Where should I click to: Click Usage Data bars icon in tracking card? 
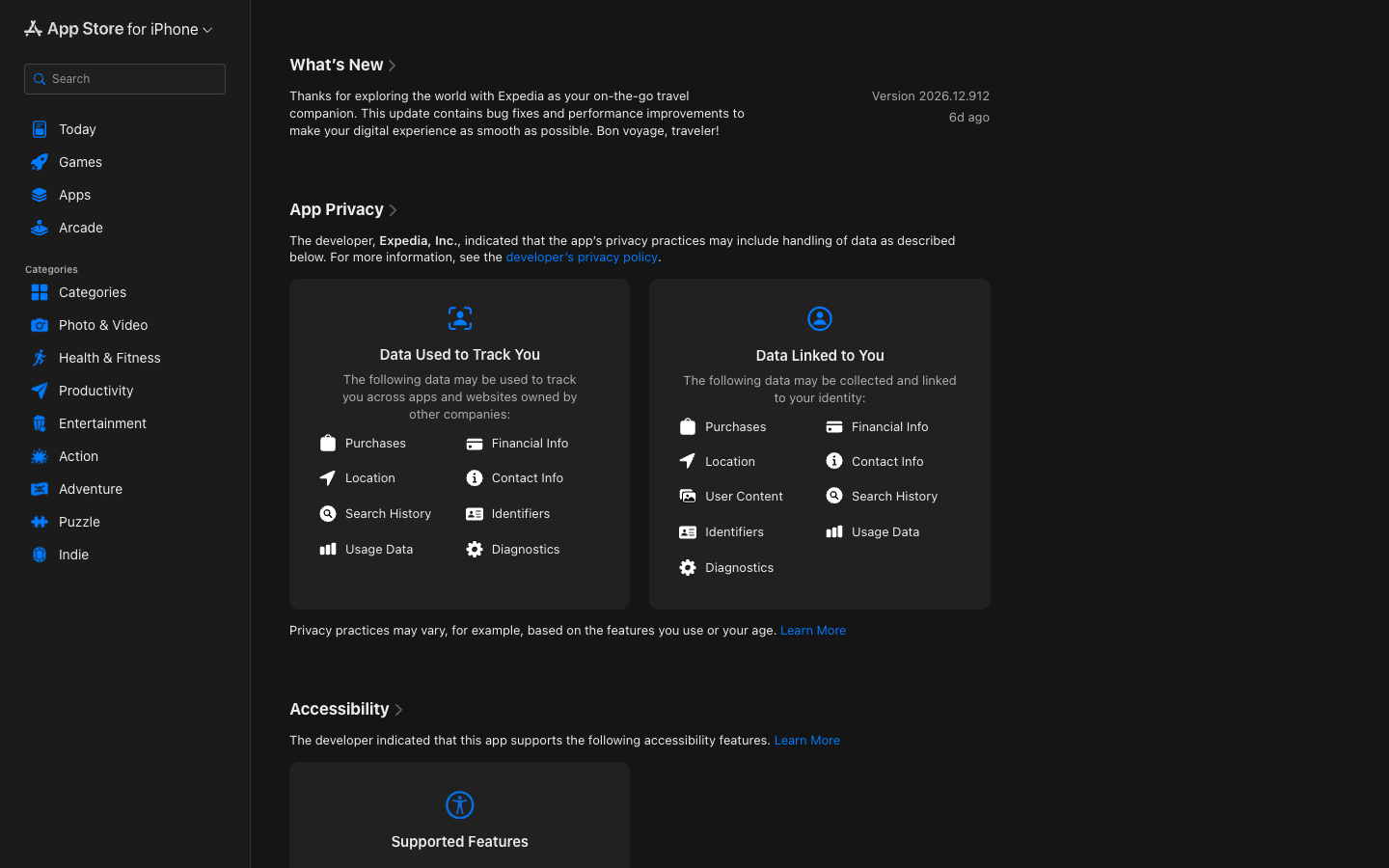pyautogui.click(x=328, y=550)
